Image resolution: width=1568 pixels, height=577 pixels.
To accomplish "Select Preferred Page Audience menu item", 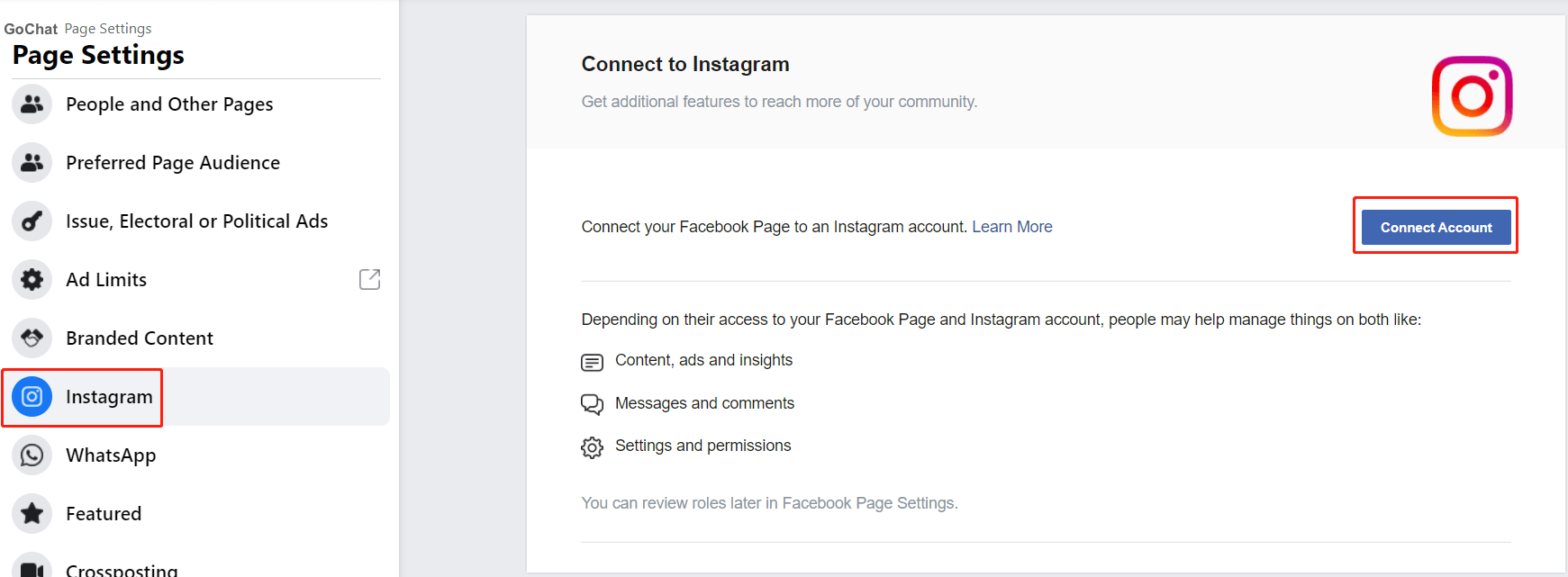I will [x=173, y=163].
